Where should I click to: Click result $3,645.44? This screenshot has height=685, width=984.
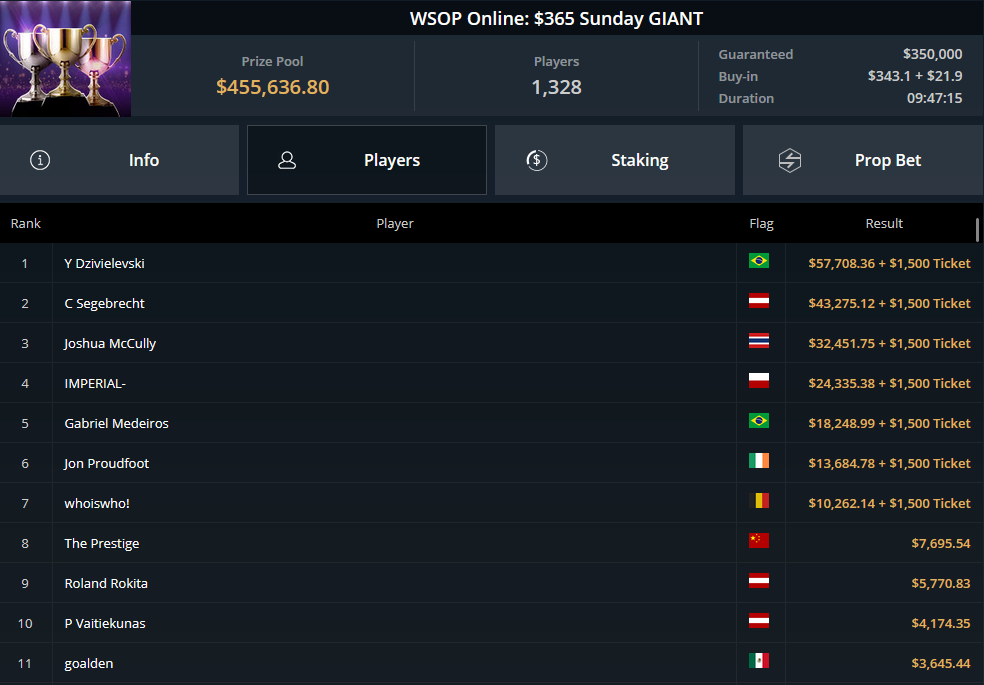coord(941,664)
